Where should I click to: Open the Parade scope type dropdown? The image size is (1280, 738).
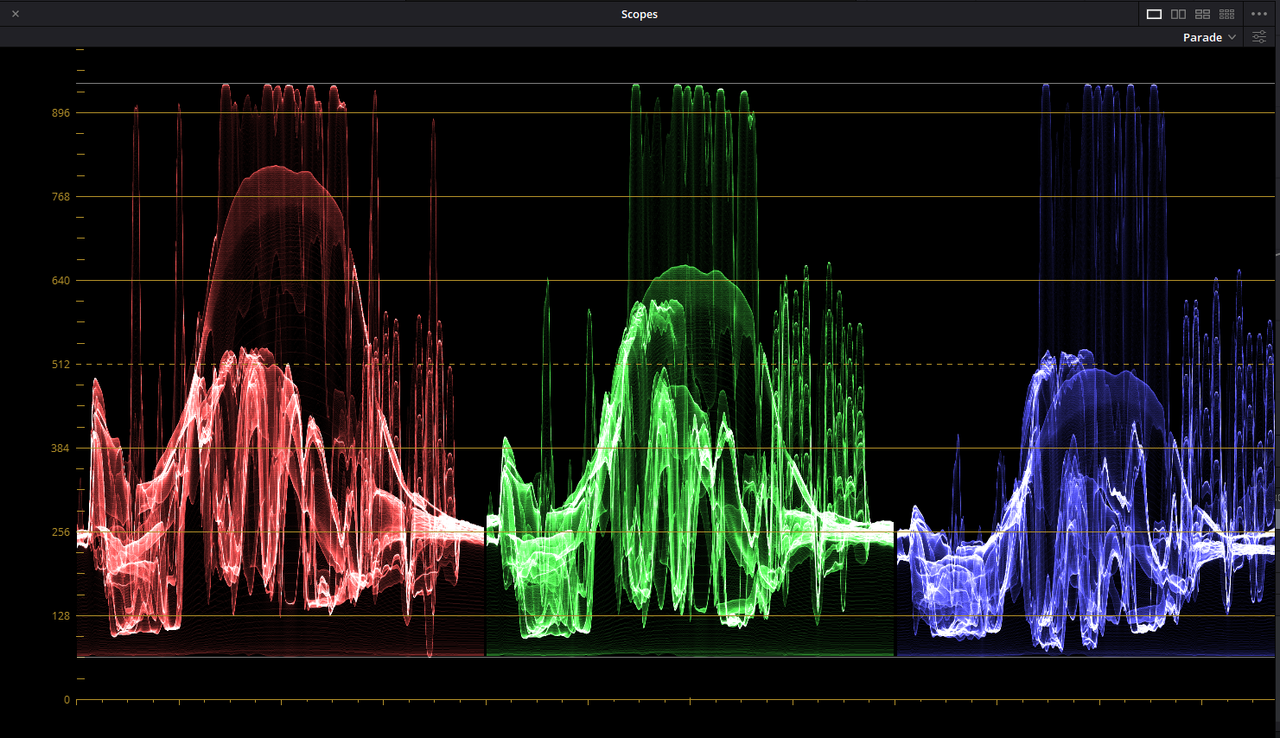click(1209, 37)
